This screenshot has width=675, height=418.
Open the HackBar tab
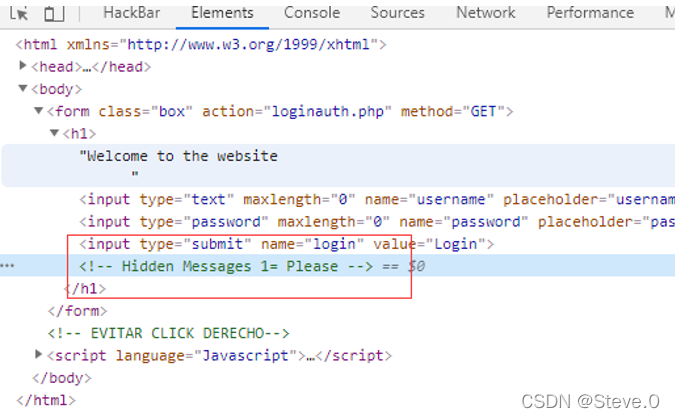point(132,12)
